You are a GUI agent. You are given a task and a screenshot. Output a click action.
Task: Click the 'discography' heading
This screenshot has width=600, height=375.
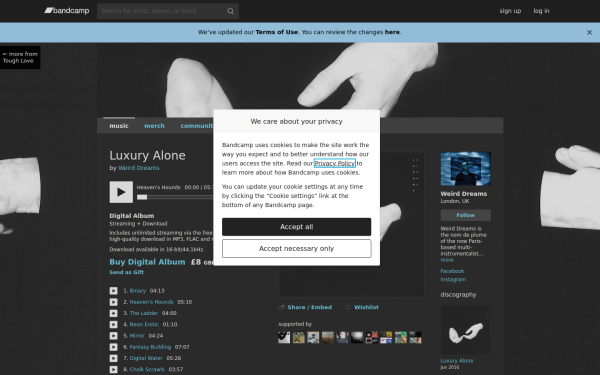[x=458, y=295]
